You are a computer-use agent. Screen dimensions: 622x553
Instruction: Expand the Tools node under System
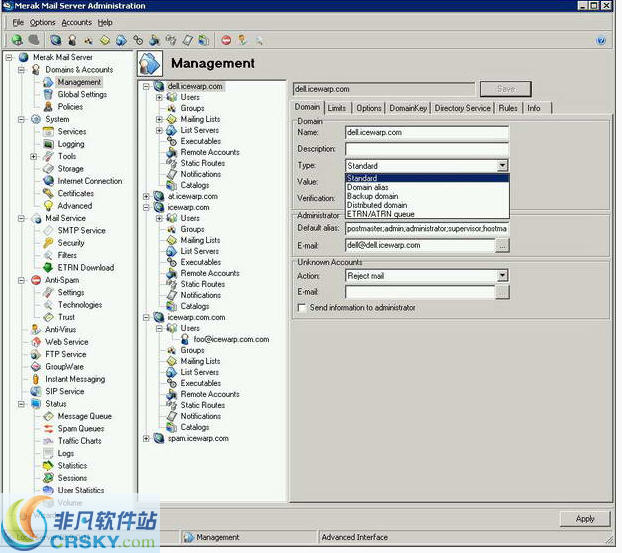[34, 156]
